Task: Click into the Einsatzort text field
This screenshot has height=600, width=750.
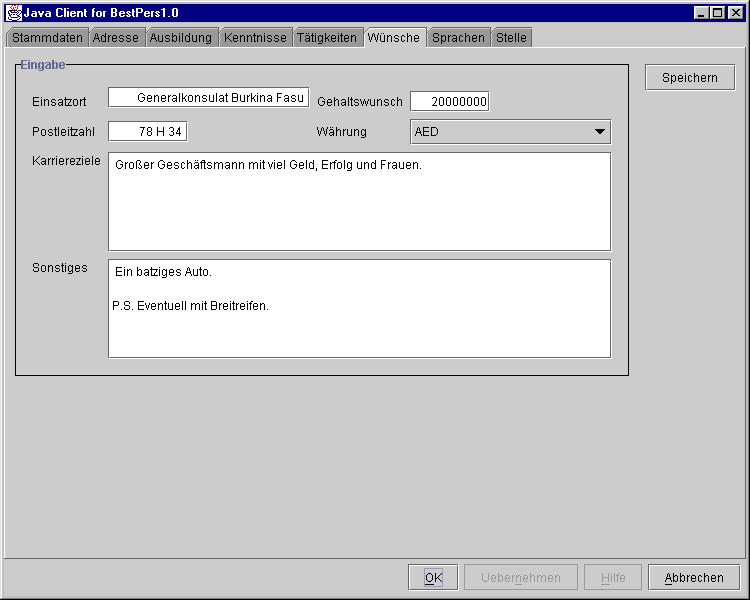Action: pyautogui.click(x=208, y=98)
